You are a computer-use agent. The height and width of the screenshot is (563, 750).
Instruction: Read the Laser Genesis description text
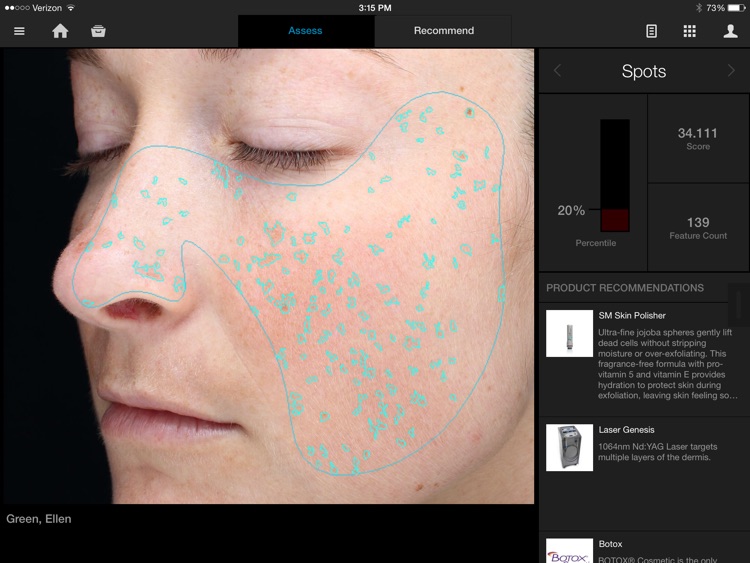pos(658,452)
